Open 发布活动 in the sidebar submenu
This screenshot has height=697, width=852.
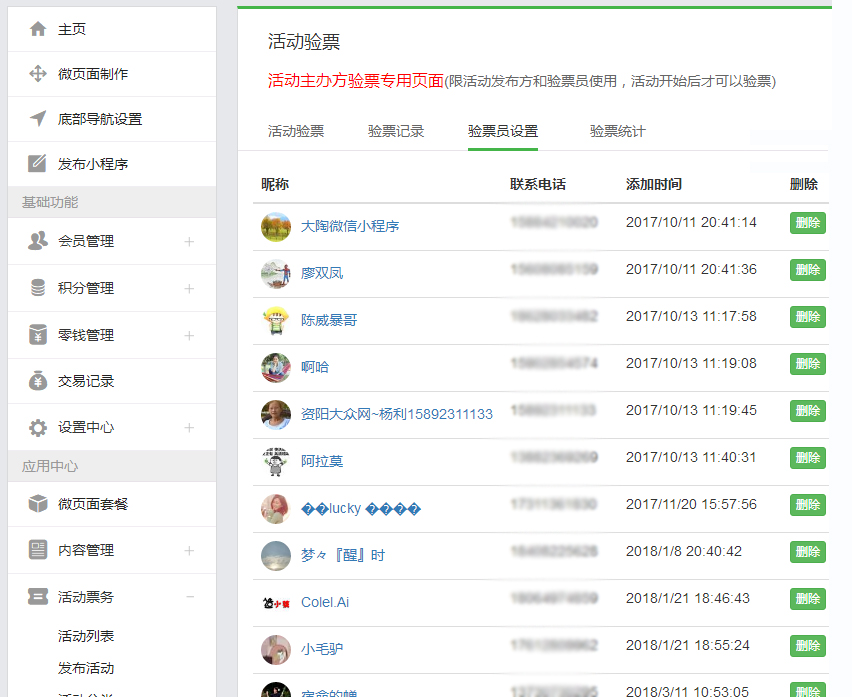[86, 668]
